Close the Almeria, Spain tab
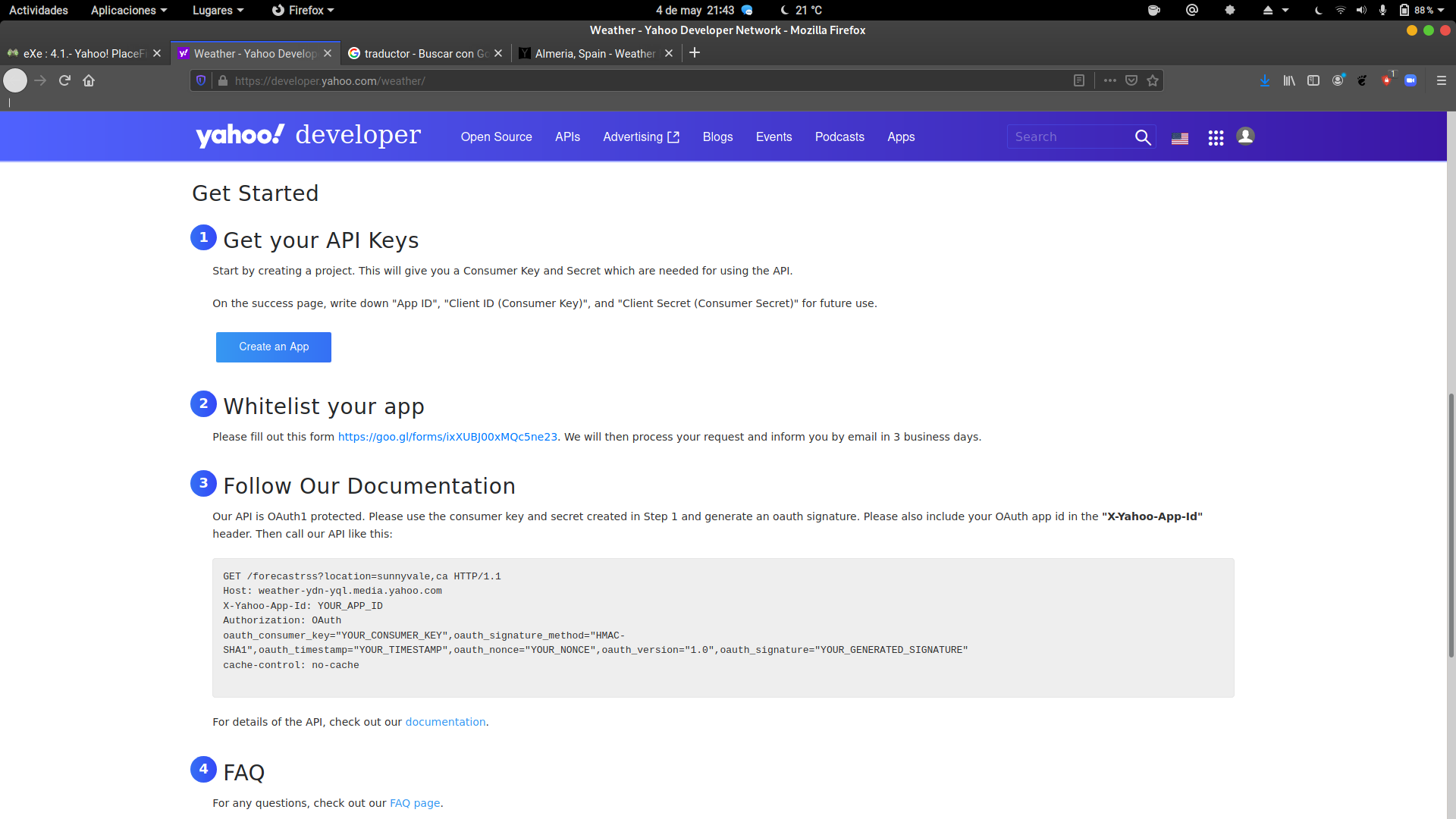This screenshot has width=1456, height=819. [x=669, y=53]
